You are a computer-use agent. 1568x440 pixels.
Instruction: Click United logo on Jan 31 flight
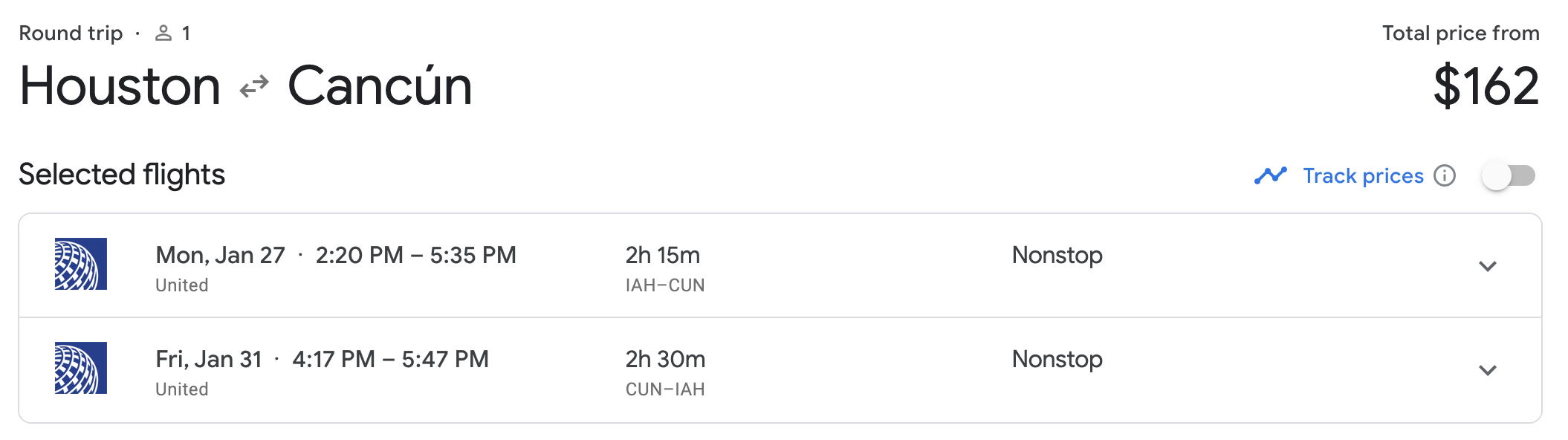(81, 368)
